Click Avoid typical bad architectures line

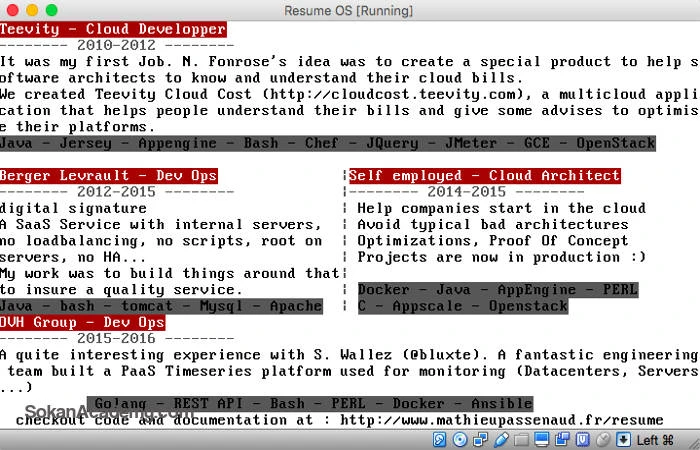click(x=493, y=225)
